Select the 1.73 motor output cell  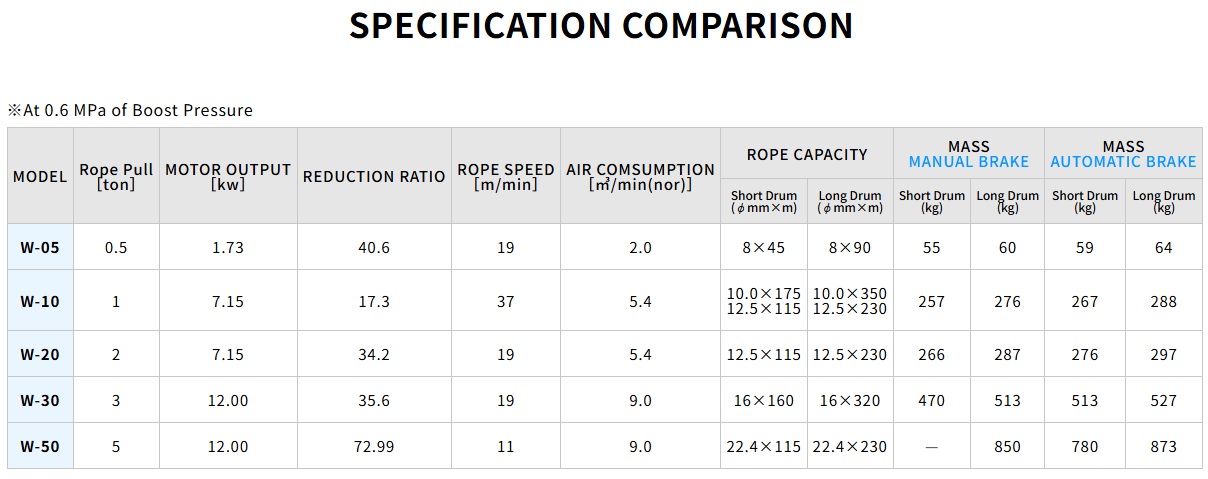tap(228, 247)
